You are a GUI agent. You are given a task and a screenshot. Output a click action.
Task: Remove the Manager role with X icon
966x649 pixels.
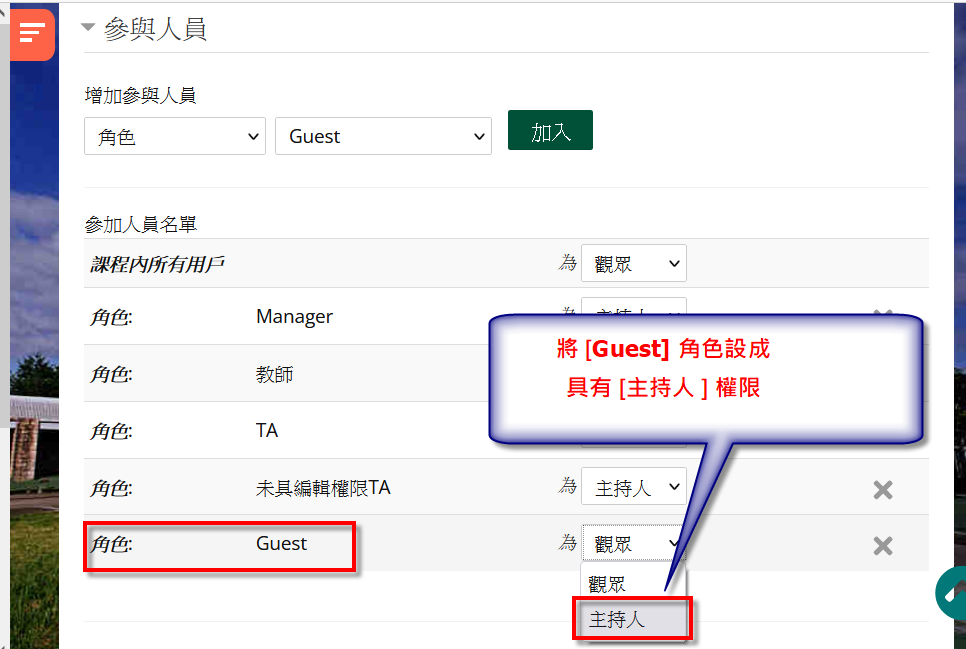(x=882, y=315)
